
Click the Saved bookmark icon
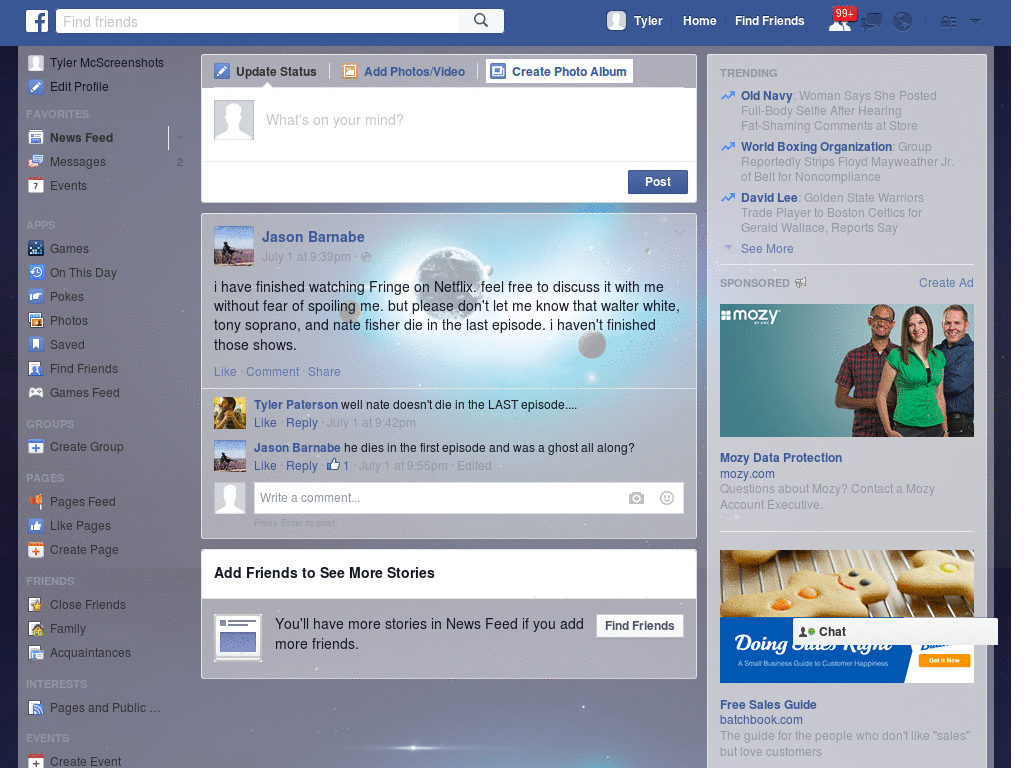pyautogui.click(x=36, y=344)
